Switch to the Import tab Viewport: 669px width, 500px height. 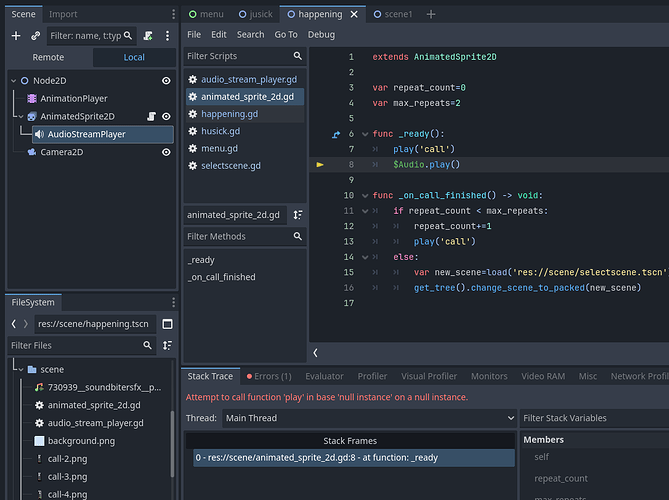[x=63, y=14]
